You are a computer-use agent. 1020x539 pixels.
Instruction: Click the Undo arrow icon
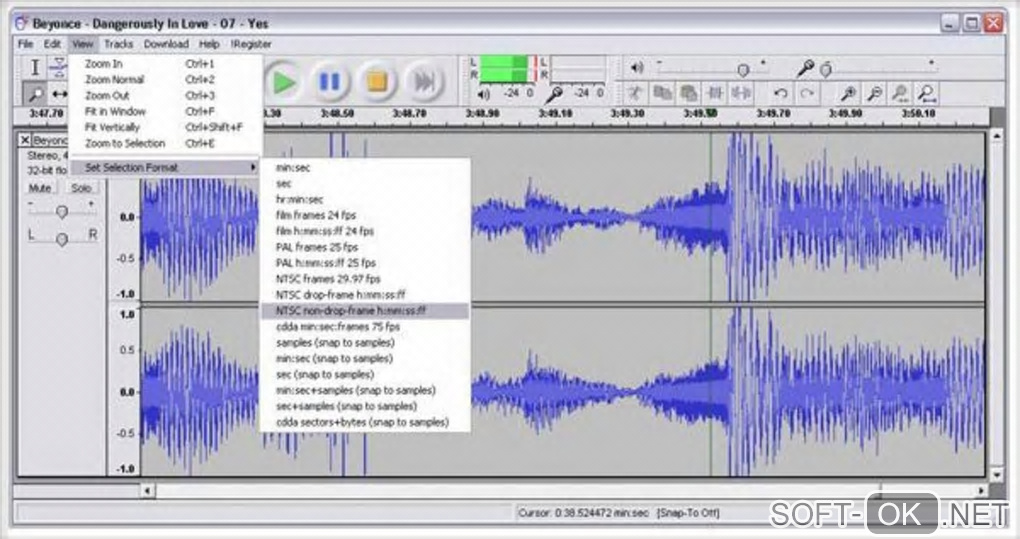click(x=781, y=94)
